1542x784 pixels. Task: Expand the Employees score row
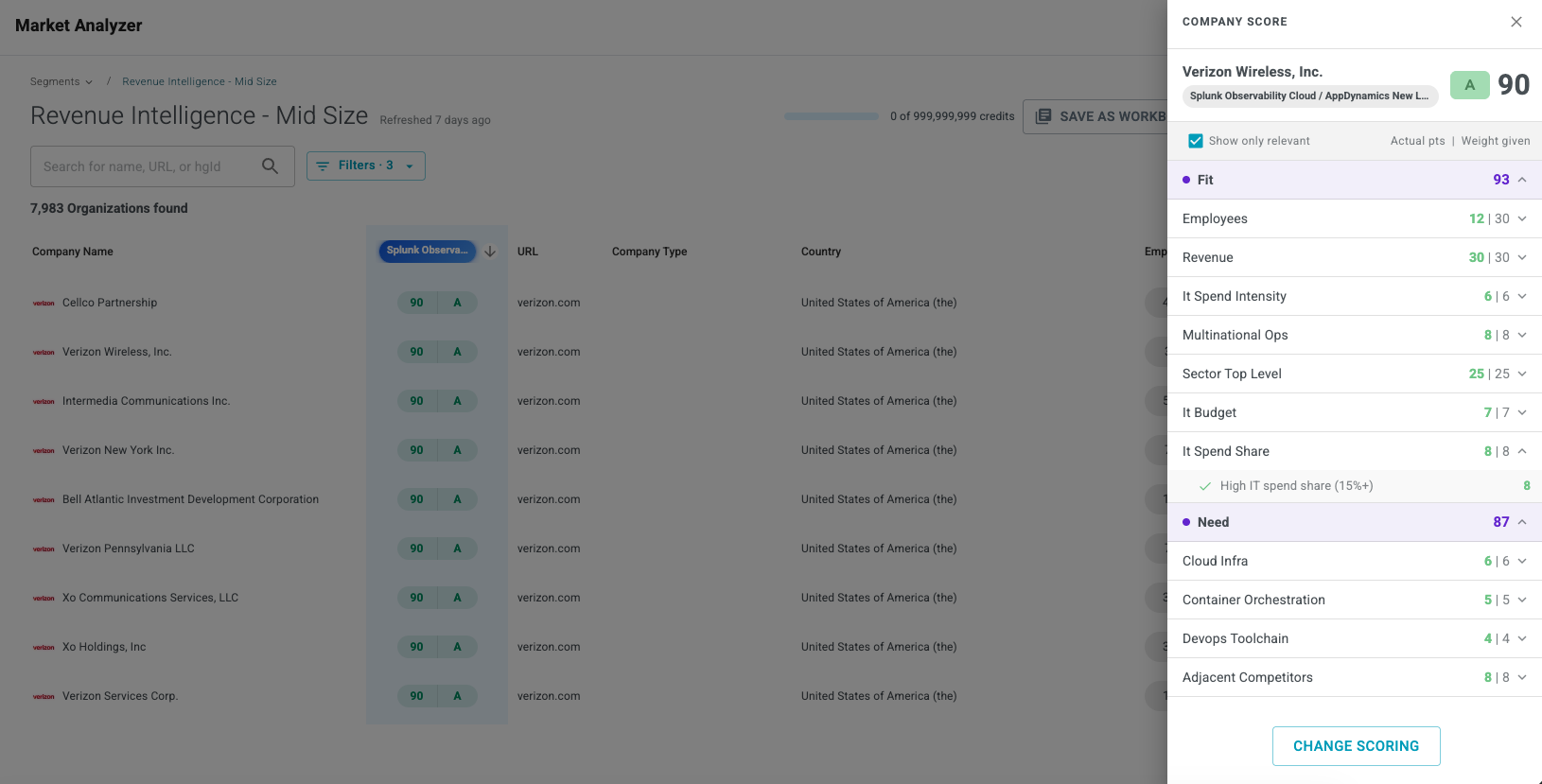1522,218
